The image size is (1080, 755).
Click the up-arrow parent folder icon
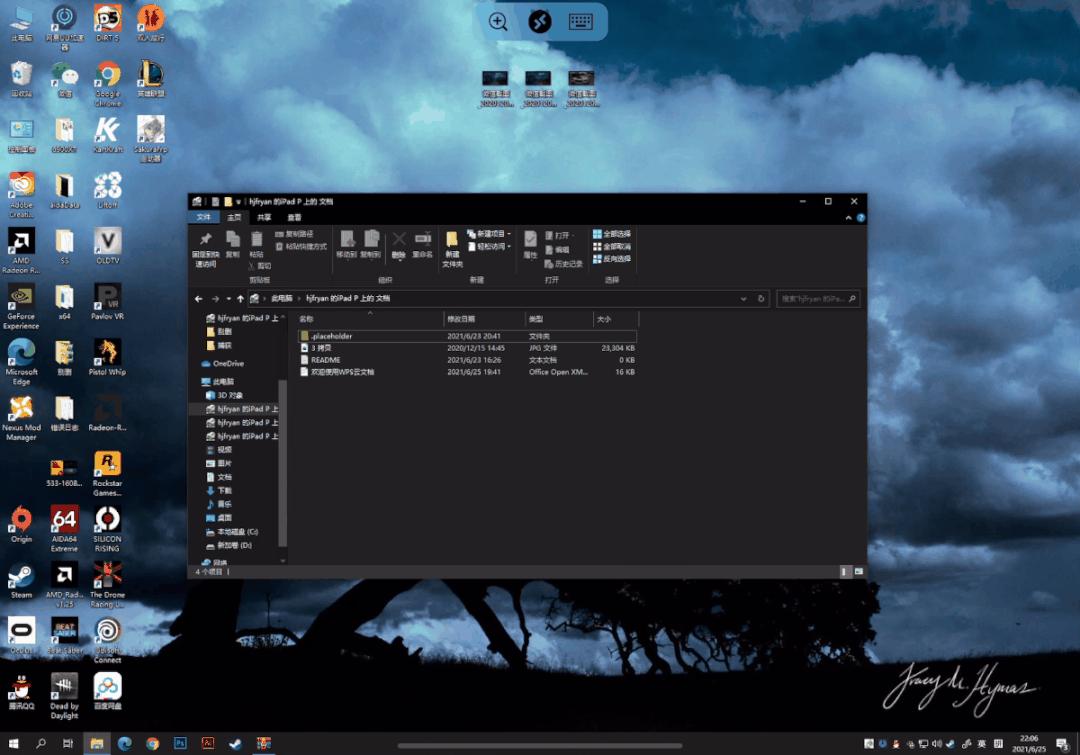pyautogui.click(x=241, y=299)
